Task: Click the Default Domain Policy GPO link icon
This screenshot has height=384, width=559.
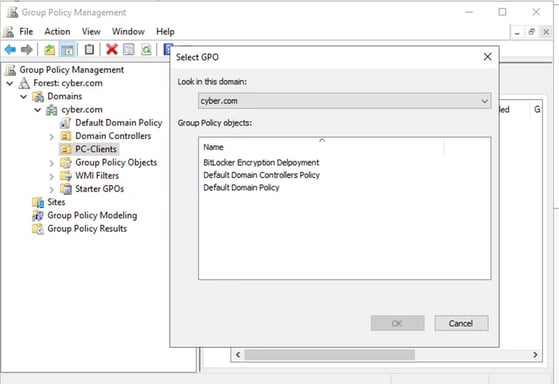Action: click(65, 123)
